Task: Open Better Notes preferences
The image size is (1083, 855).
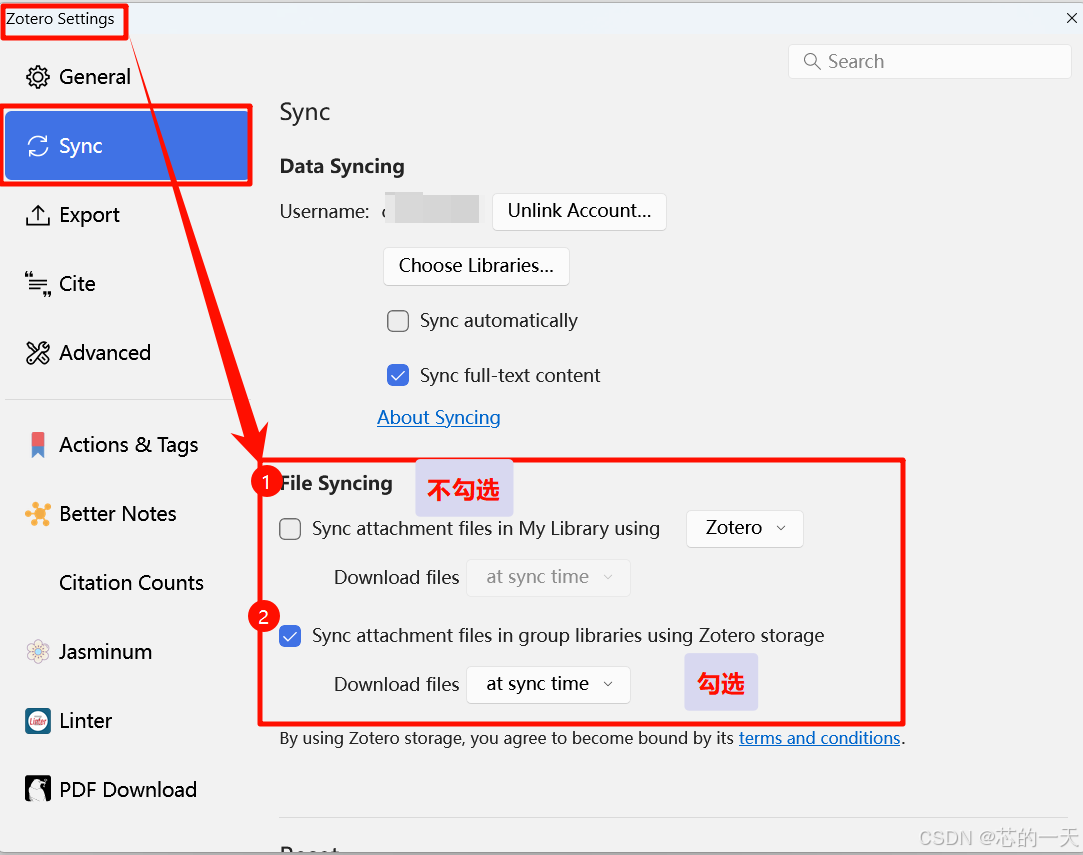Action: (x=126, y=514)
